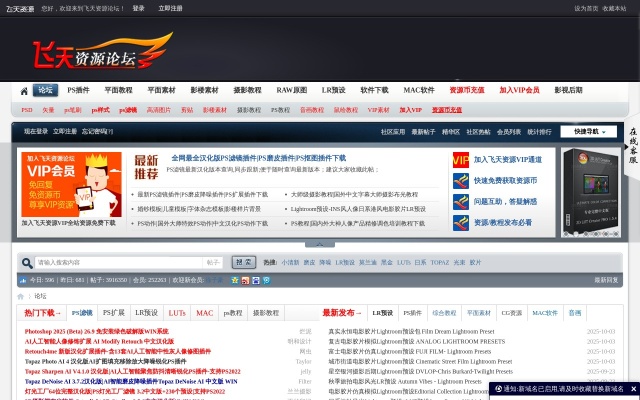640x400 pixels.
Task: Click the red VIP icon beside 加入飞天资源VIP通道
Action: tap(460, 160)
